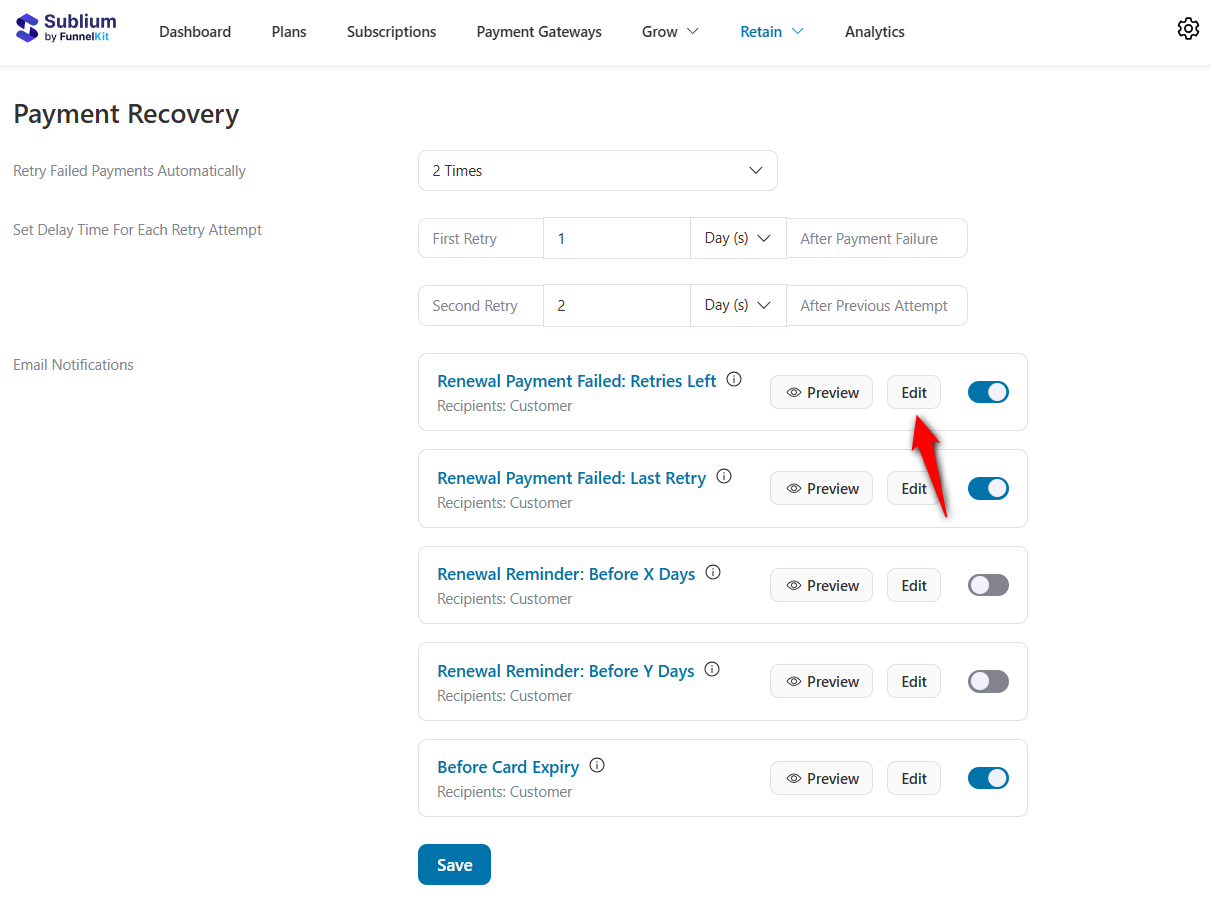1211x904 pixels.
Task: Disable the Renewal Payment Failed: Retries Left email
Action: point(988,392)
